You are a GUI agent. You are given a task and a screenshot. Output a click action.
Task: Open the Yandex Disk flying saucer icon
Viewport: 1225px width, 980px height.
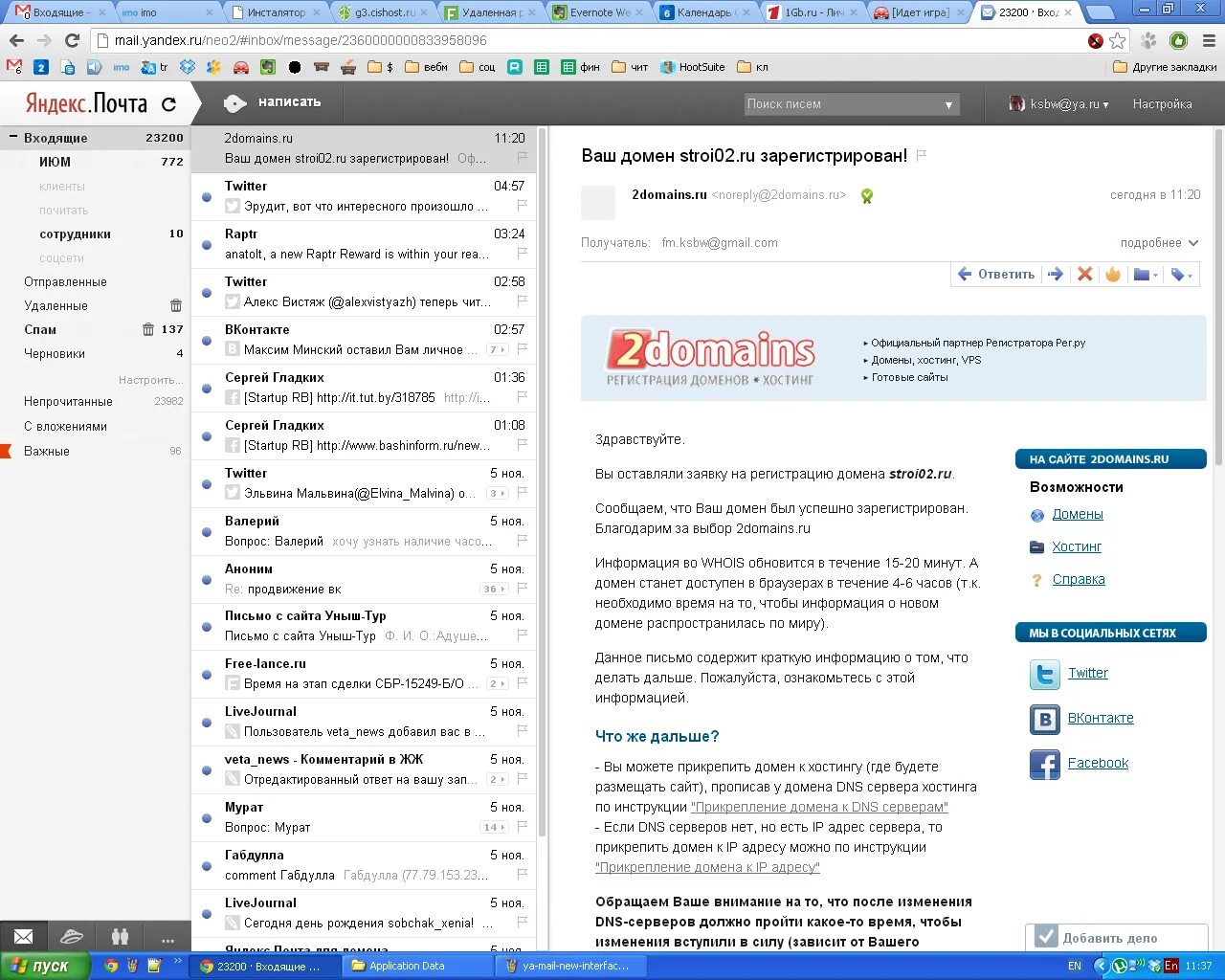coord(72,937)
